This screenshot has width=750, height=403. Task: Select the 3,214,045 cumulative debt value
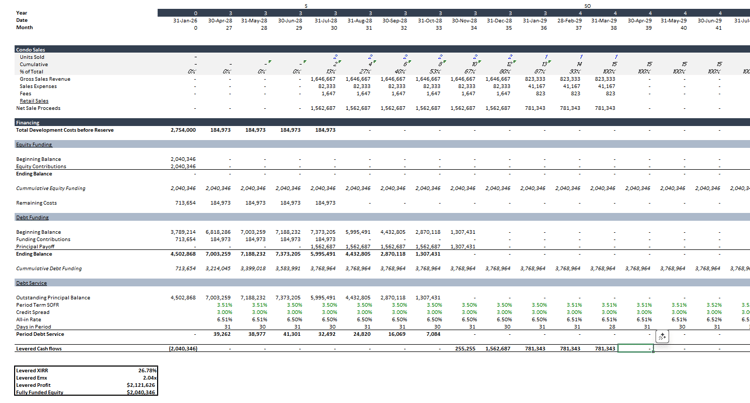218,269
